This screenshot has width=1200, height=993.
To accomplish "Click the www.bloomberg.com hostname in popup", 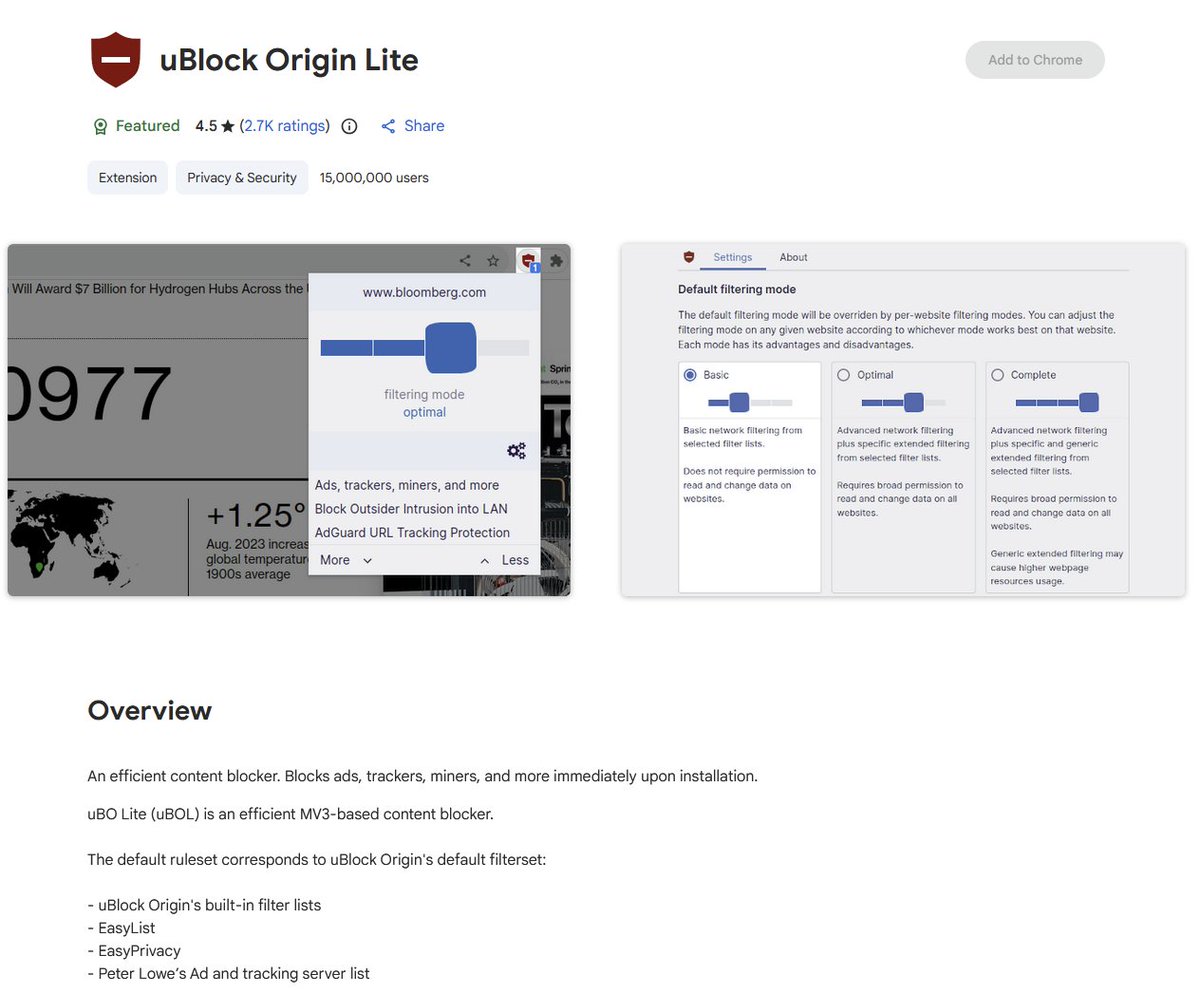I will point(424,293).
